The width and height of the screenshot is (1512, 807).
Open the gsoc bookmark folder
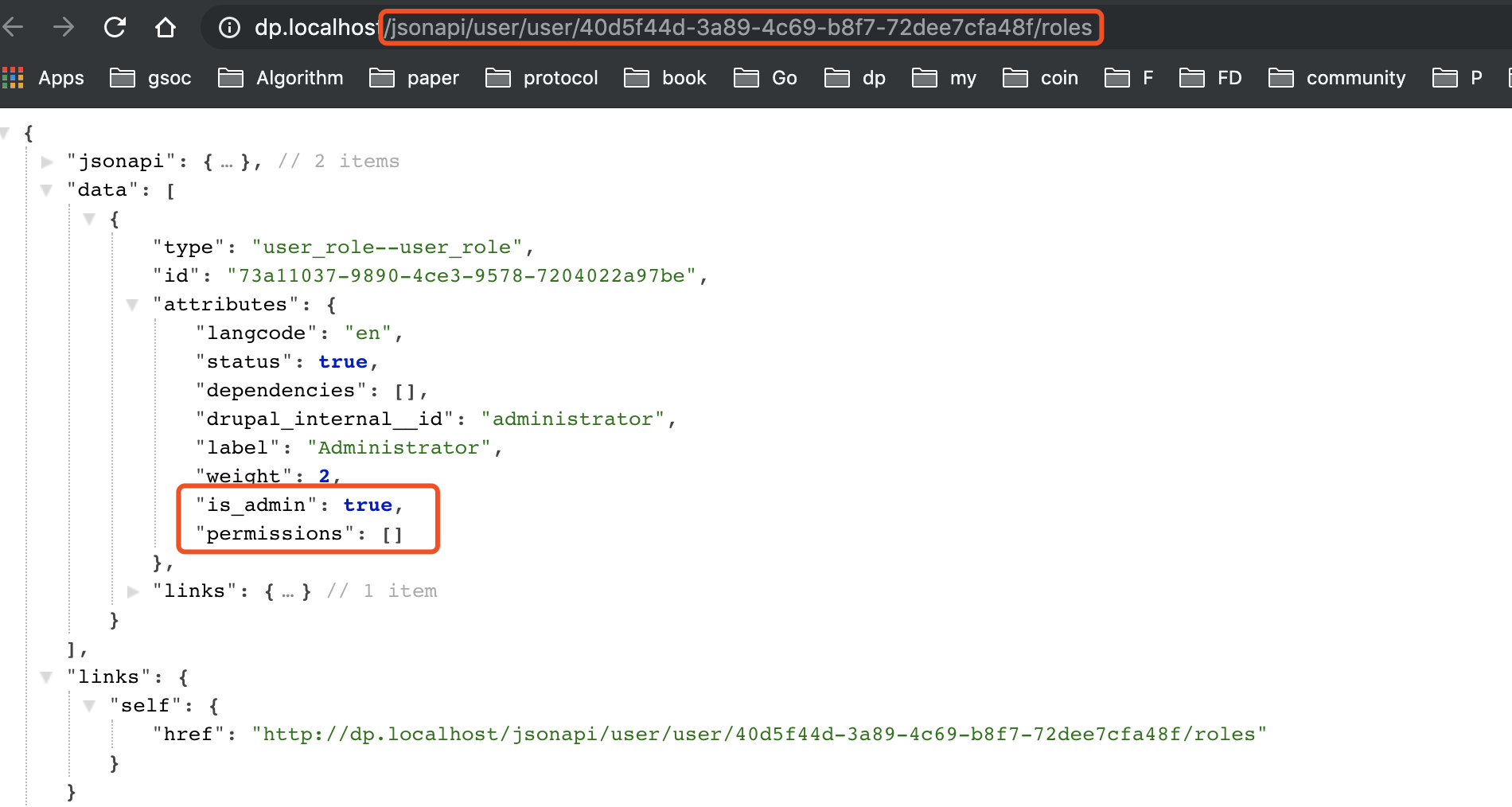tap(150, 78)
